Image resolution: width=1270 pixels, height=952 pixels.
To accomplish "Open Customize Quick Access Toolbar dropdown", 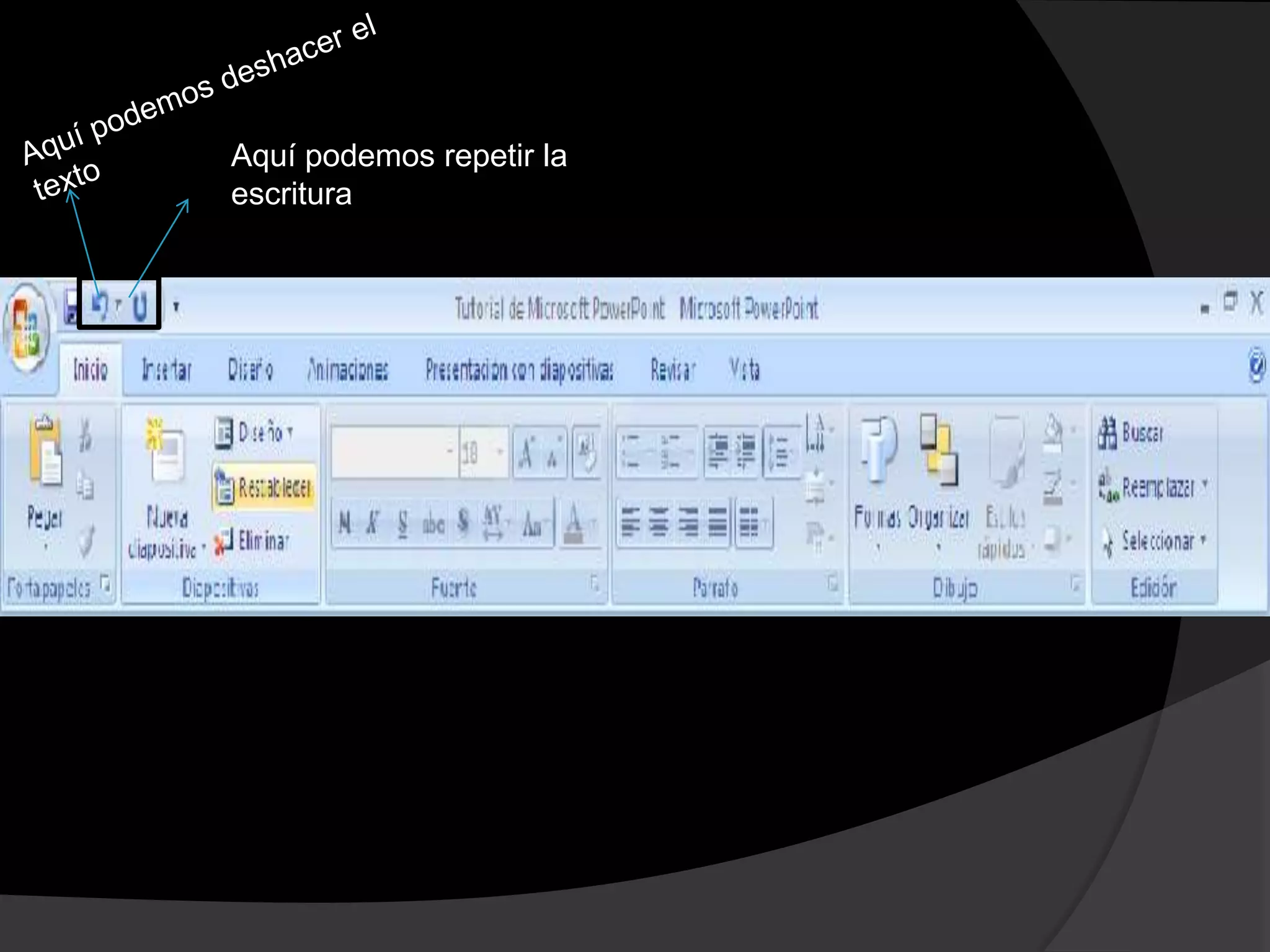I will (x=176, y=306).
